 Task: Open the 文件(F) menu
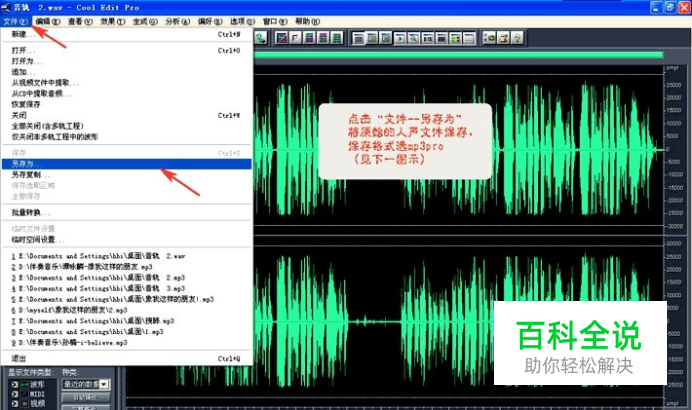click(x=15, y=21)
